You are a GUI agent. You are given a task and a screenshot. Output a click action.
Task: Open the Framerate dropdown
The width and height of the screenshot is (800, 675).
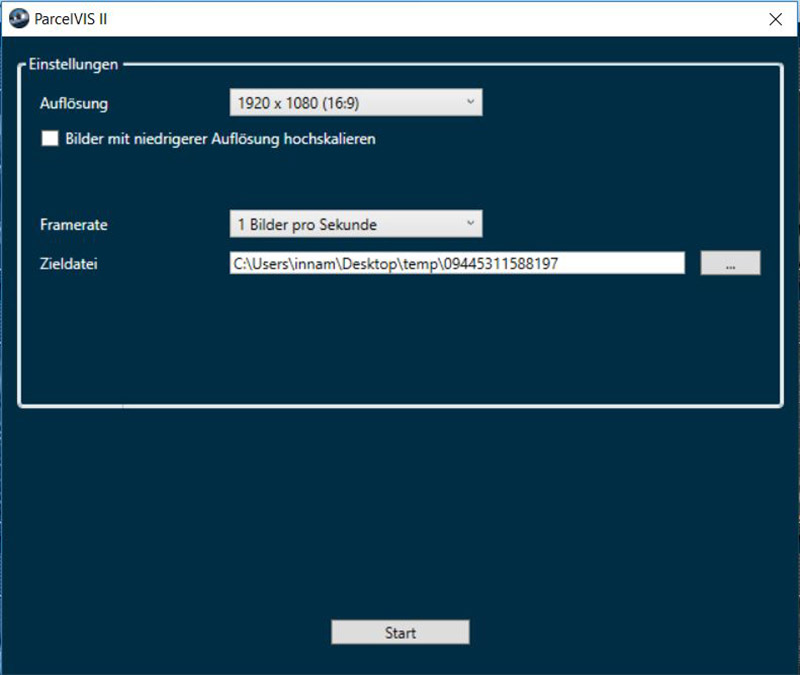pyautogui.click(x=356, y=224)
